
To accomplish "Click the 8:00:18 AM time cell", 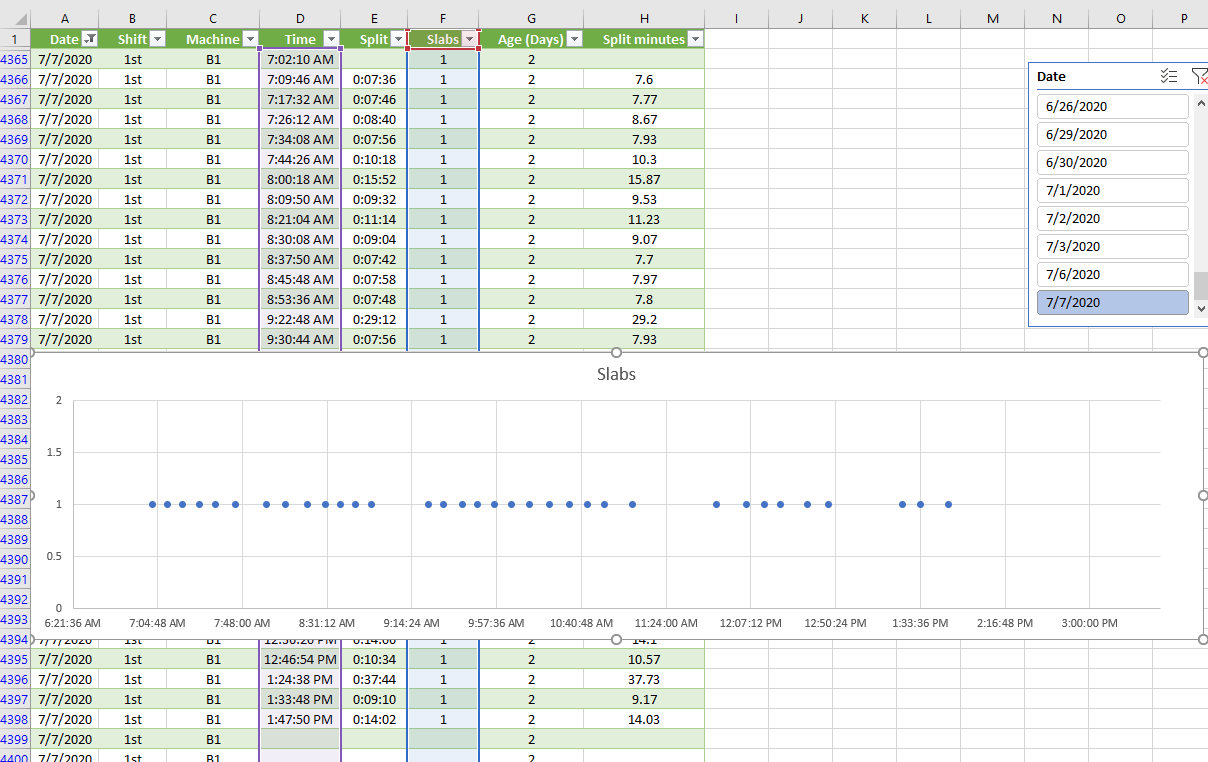I will pyautogui.click(x=300, y=179).
